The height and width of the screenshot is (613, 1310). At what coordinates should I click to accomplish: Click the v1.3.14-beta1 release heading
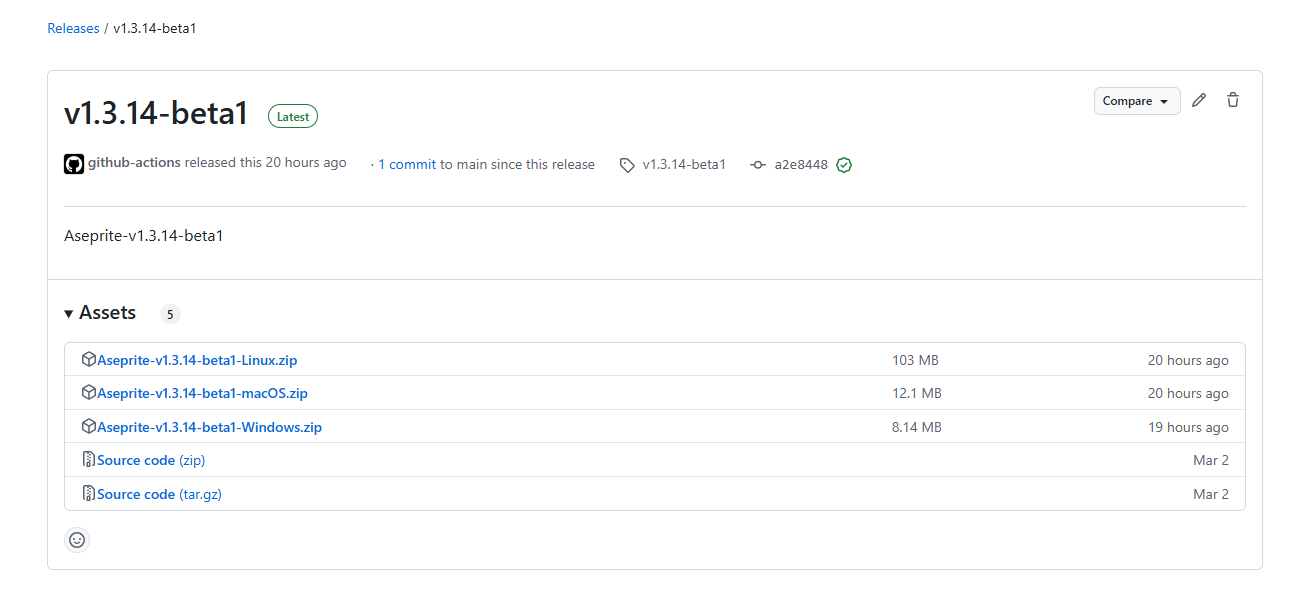tap(156, 113)
